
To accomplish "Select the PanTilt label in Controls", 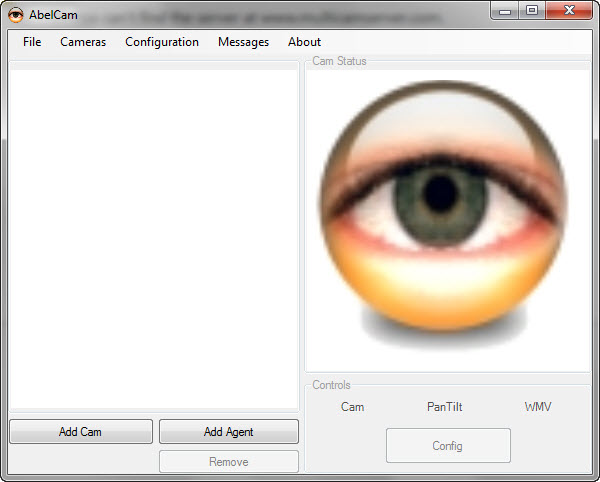I will coord(444,407).
